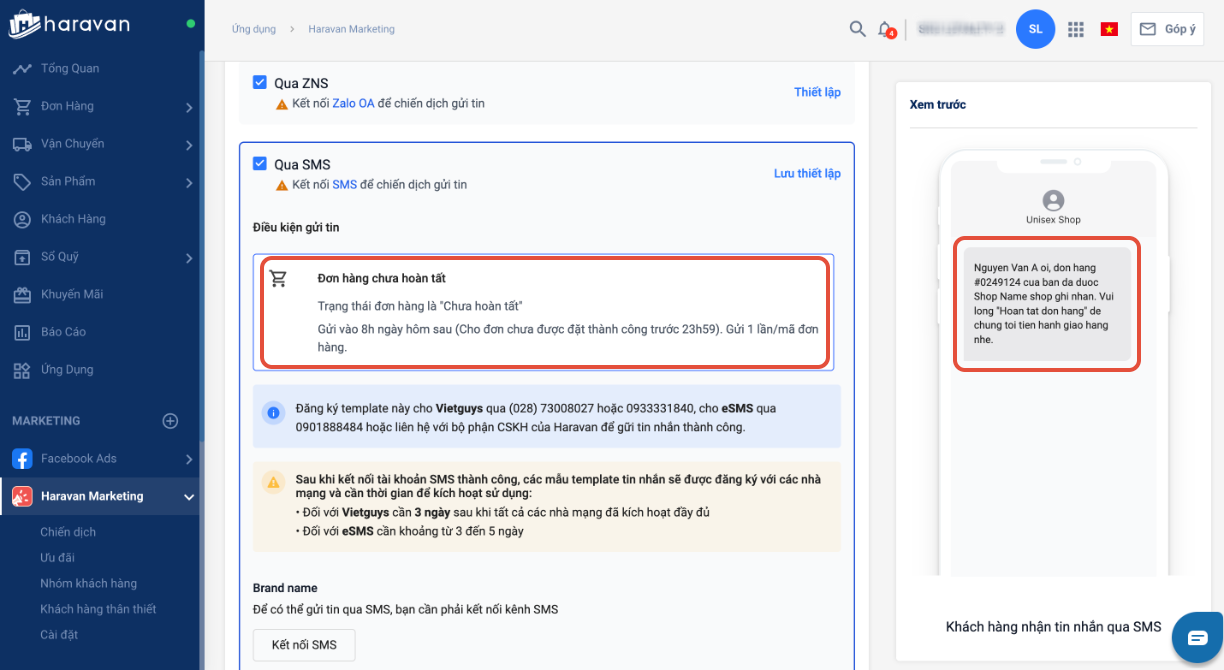The image size is (1224, 670).
Task: Select the Đơn hàng chưa hoàn tất condition
Action: [544, 312]
